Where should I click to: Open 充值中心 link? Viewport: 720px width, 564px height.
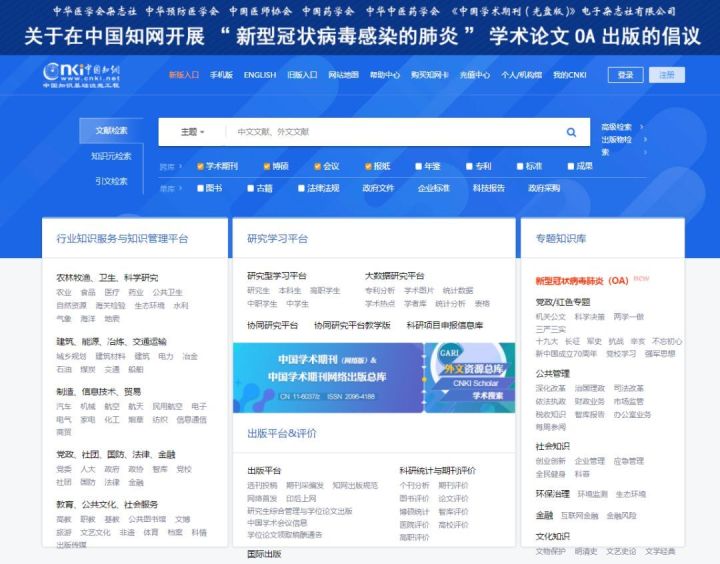475,75
